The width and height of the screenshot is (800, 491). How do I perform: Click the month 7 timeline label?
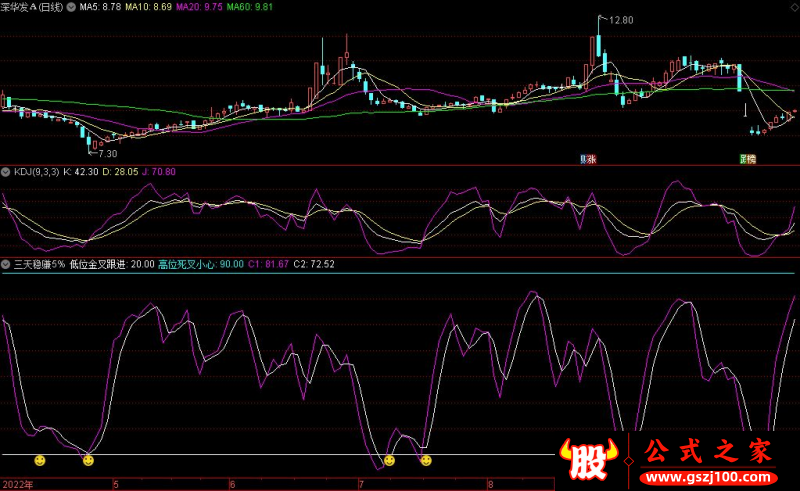(x=361, y=484)
